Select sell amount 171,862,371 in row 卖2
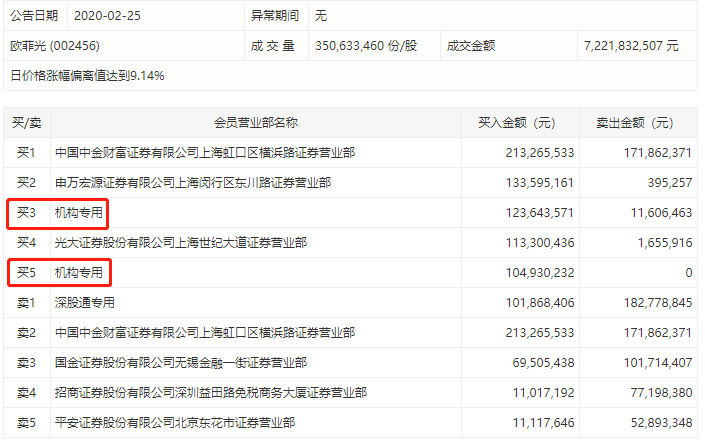This screenshot has width=705, height=441. [657, 333]
